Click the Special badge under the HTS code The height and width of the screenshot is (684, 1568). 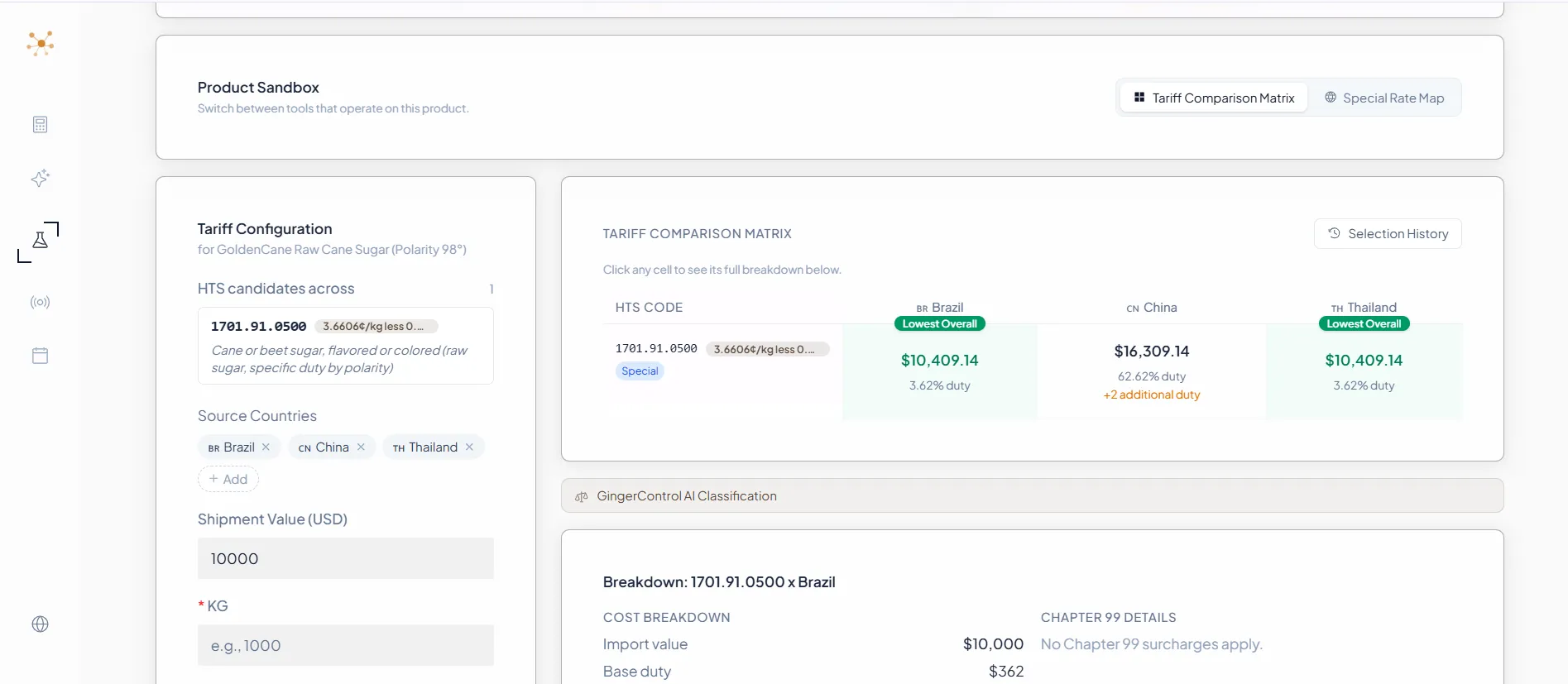(x=640, y=371)
